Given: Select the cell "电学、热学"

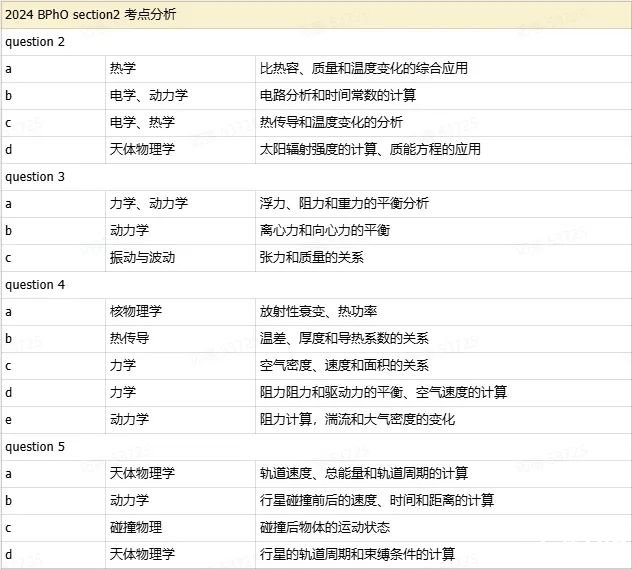Looking at the screenshot, I should 180,123.
